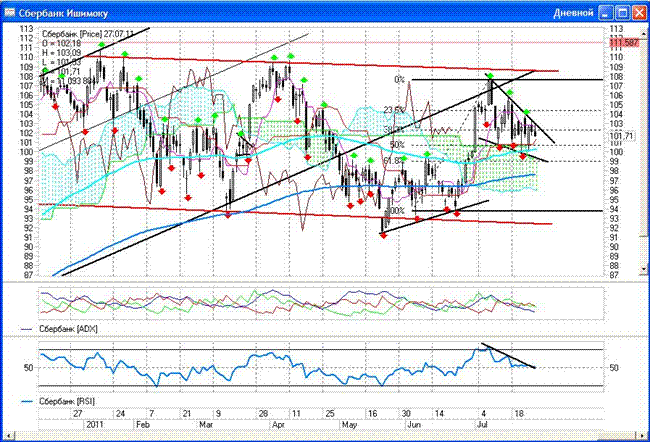Click the red 111.587 price level tag
Image resolution: width=650 pixels, height=442 pixels.
click(x=624, y=42)
